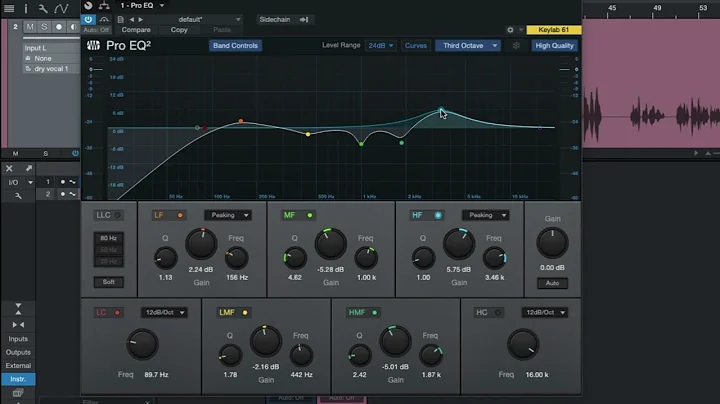720x404 pixels.
Task: Select the orange LF node on EQ graph
Action: (241, 121)
